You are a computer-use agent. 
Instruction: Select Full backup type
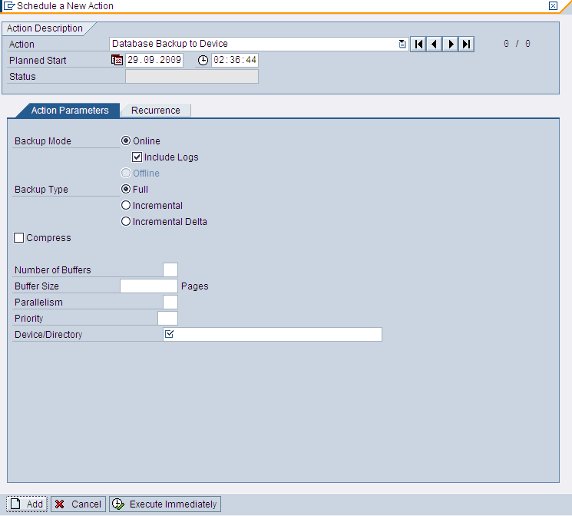(125, 189)
